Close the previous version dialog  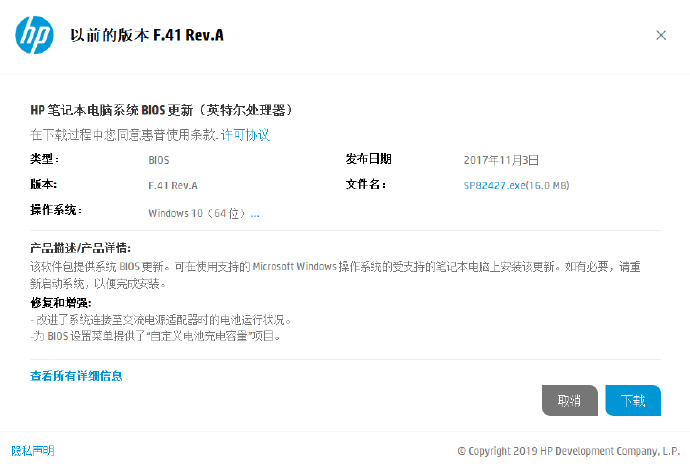pyautogui.click(x=661, y=35)
